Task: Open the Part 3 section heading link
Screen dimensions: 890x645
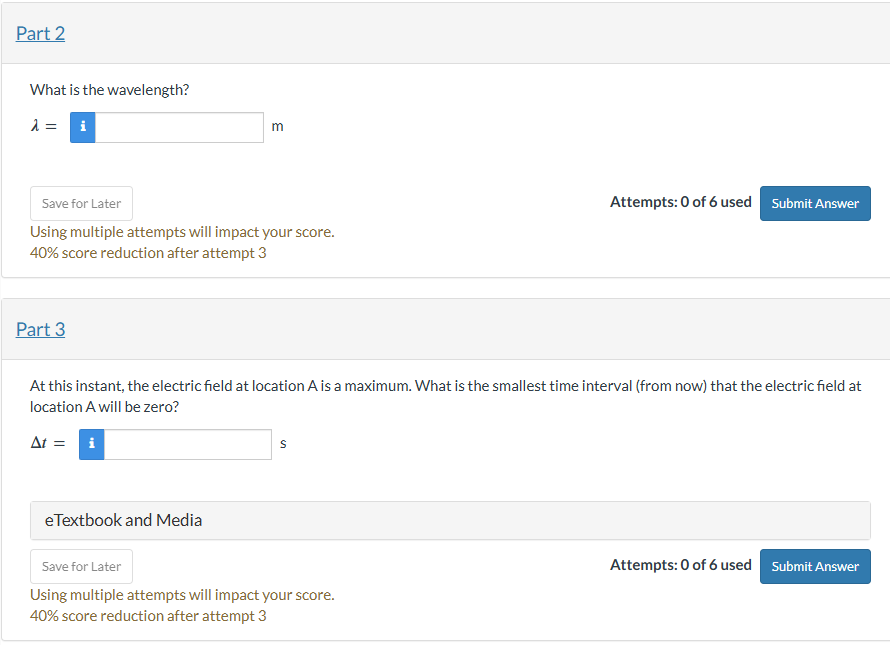Action: click(40, 329)
